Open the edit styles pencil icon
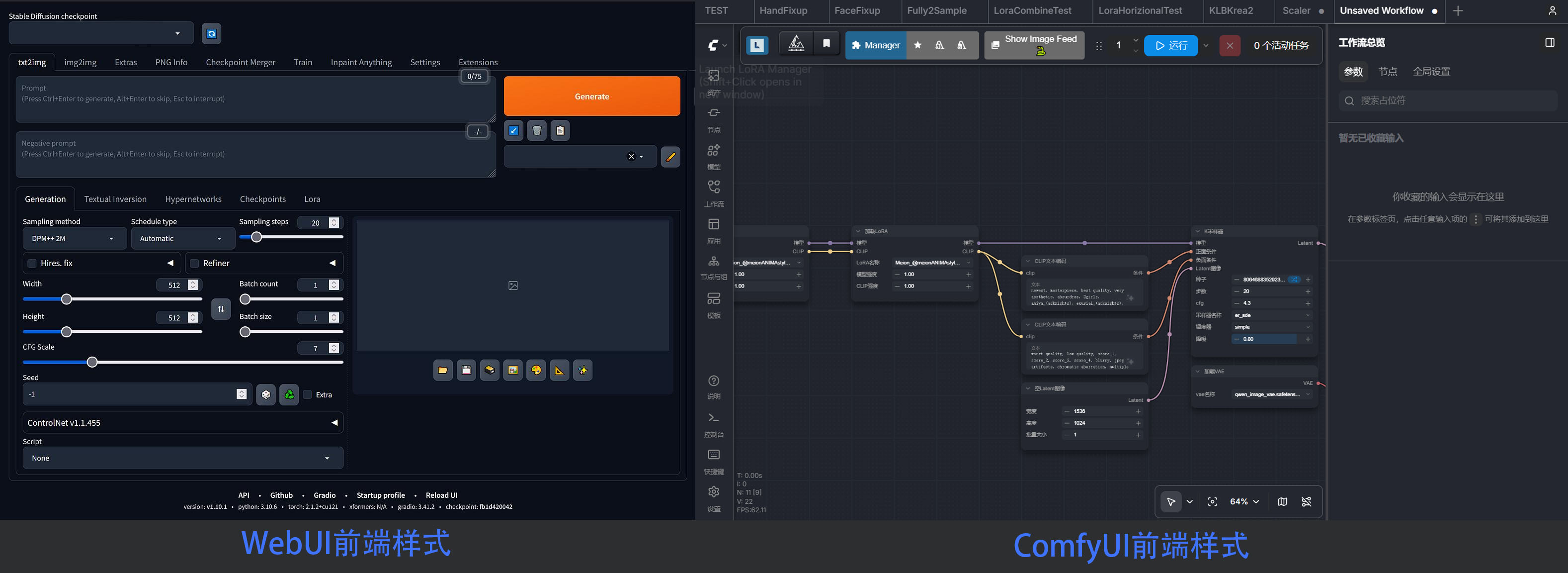The height and width of the screenshot is (573, 1568). 670,157
